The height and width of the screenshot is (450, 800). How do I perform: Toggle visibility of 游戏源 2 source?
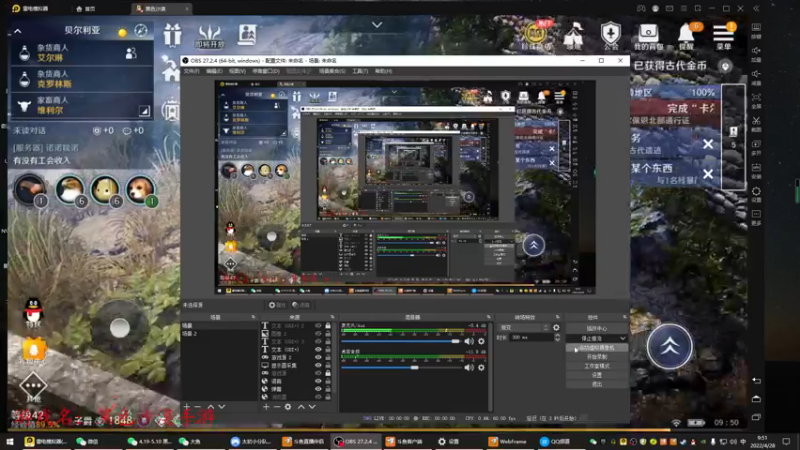coord(318,357)
